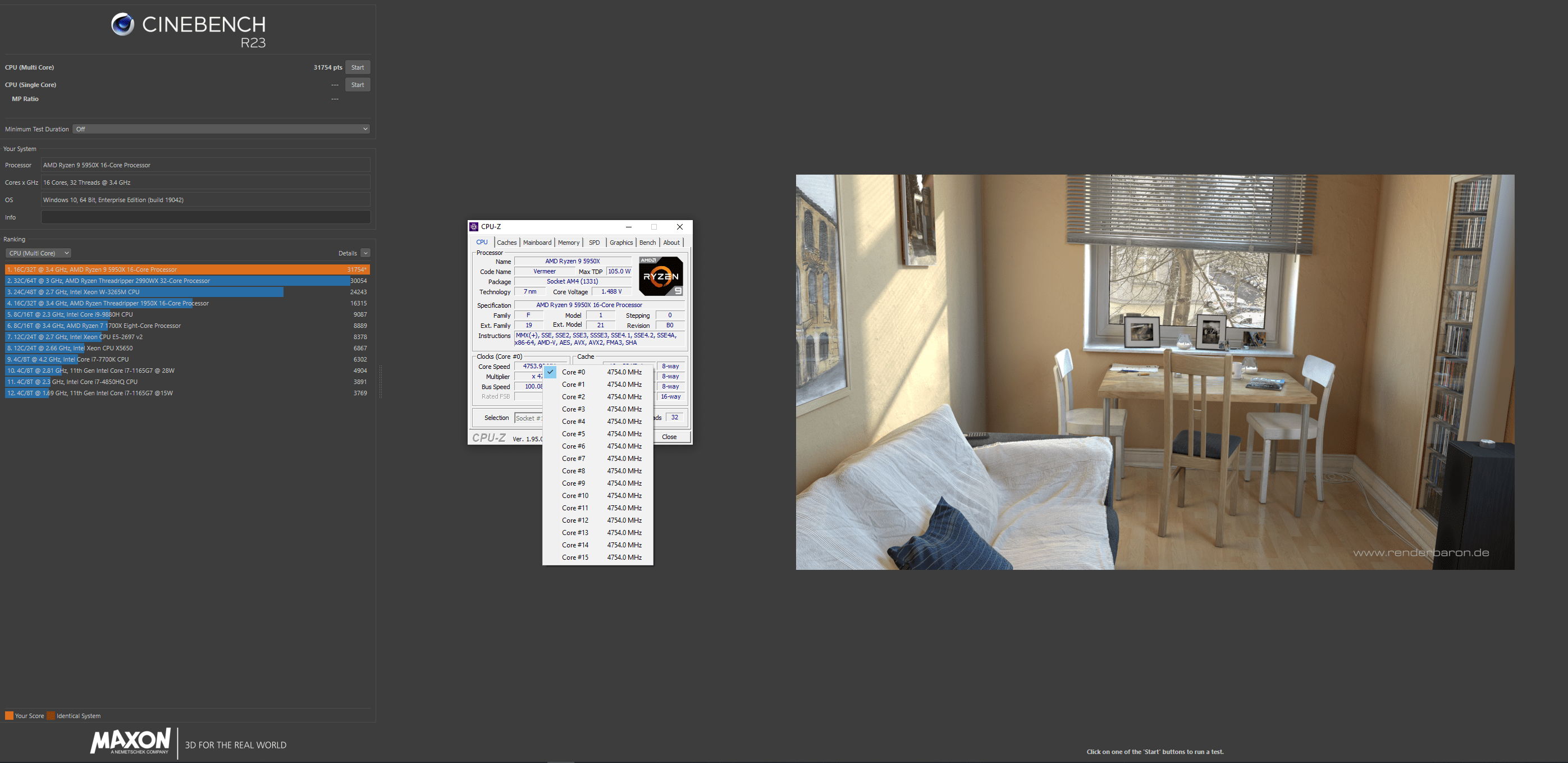This screenshot has width=1568, height=763.
Task: Start the CPU Multi Core test
Action: coord(357,67)
